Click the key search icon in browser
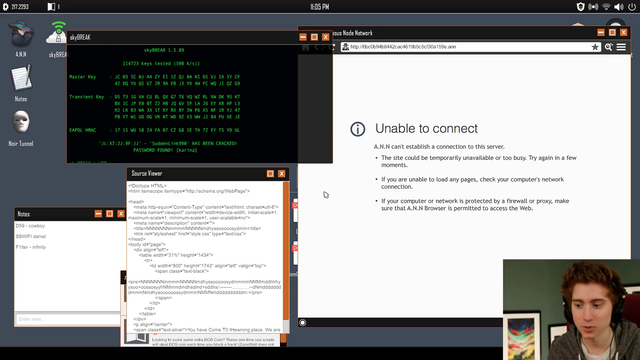Image resolution: width=640 pixels, height=360 pixels. coord(609,47)
